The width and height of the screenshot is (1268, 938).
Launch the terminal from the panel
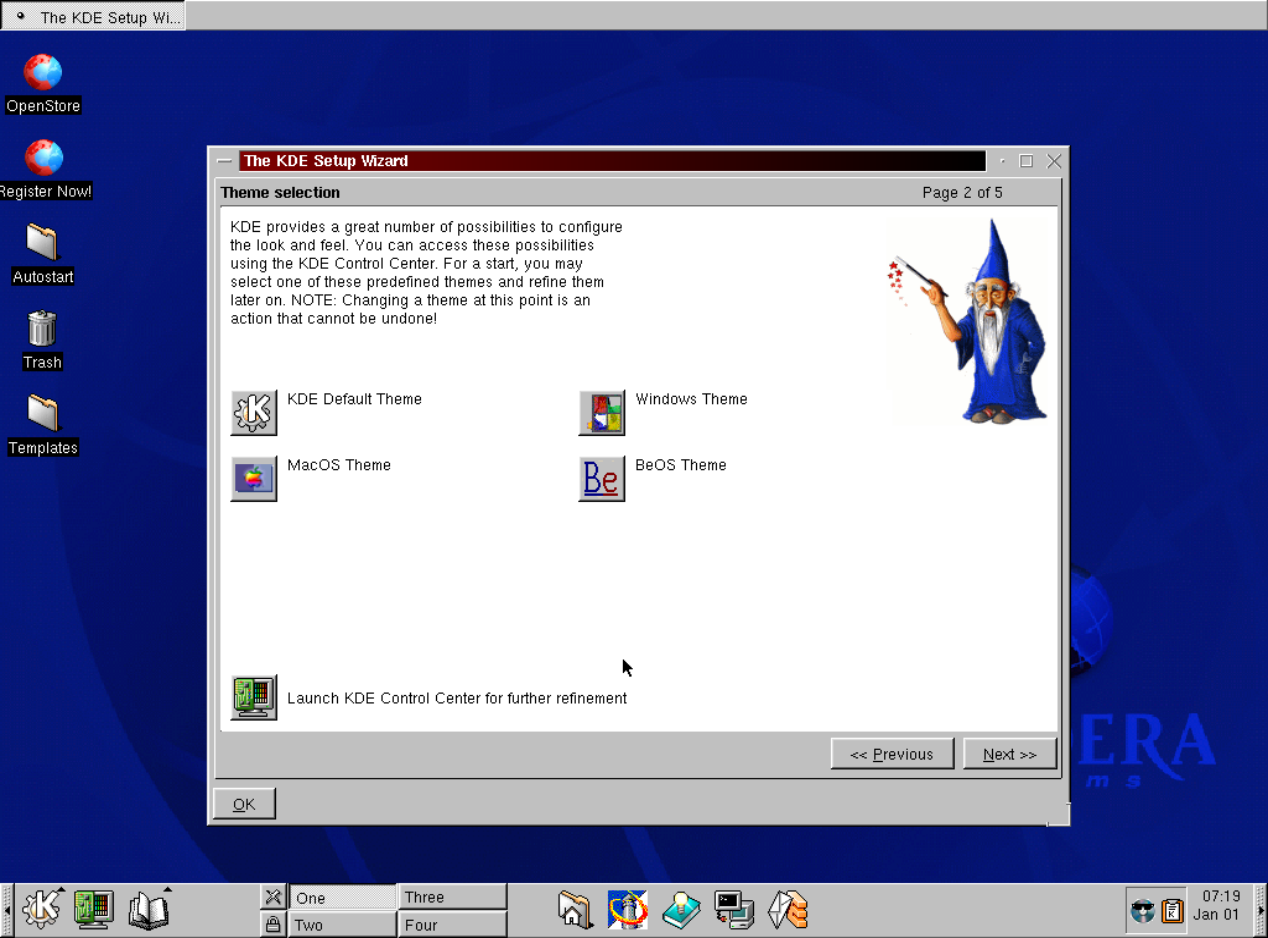(x=734, y=909)
